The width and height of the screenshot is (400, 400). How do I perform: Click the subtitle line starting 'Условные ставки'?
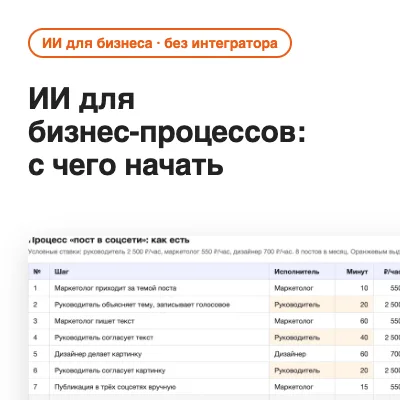[214, 252]
